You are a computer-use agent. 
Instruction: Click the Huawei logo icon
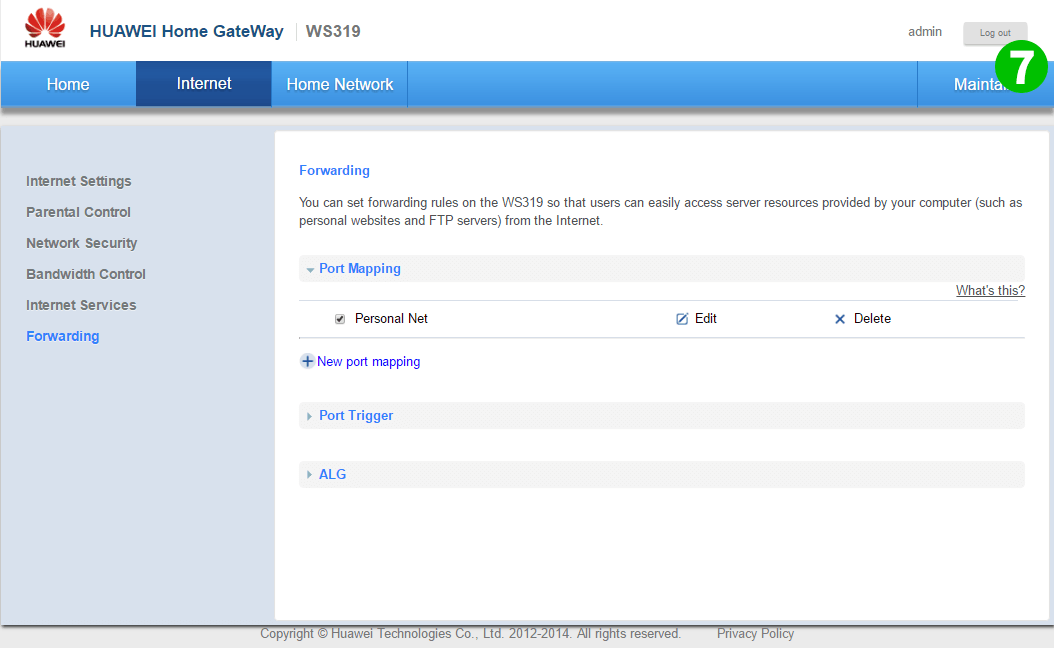[45, 28]
